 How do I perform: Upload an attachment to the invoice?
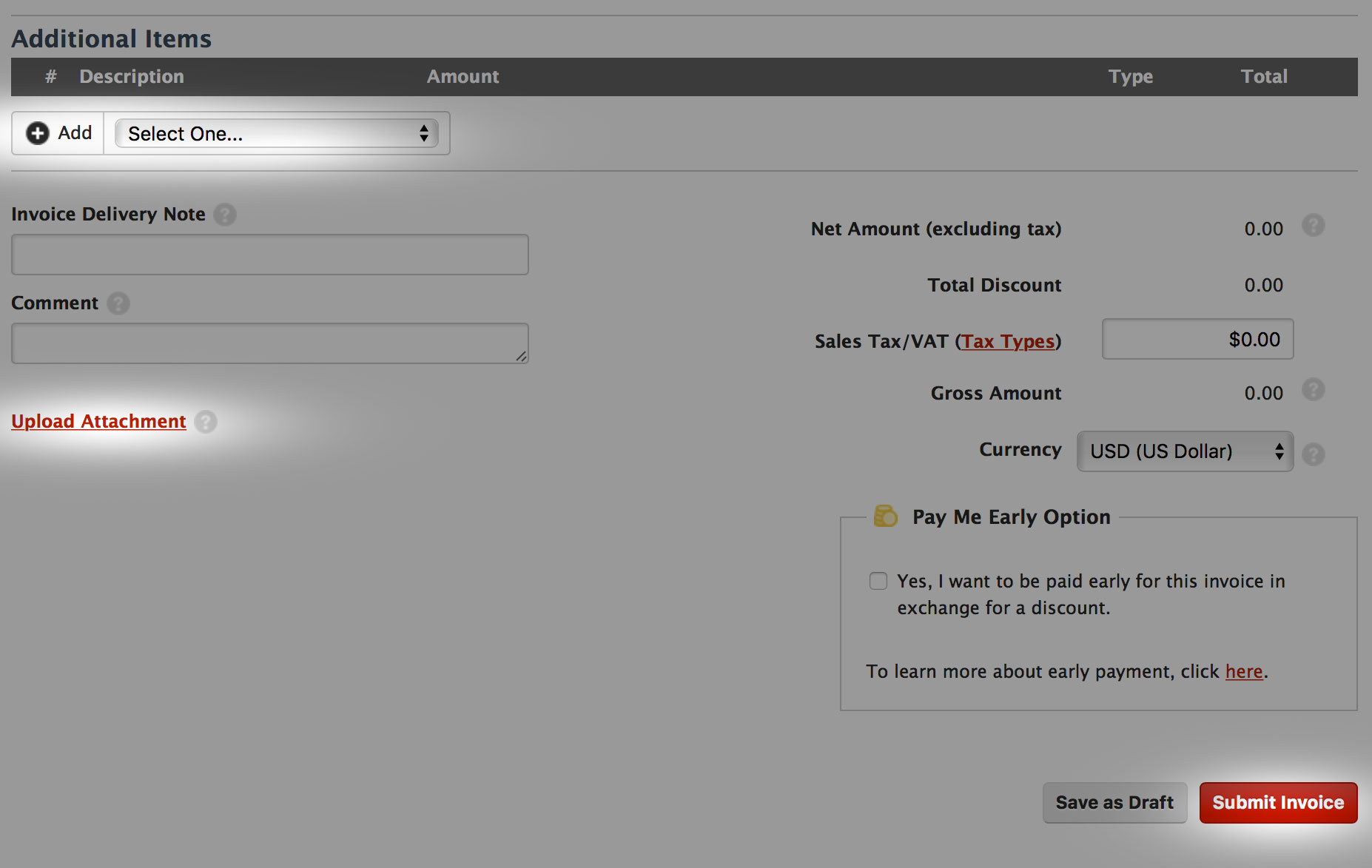(98, 421)
